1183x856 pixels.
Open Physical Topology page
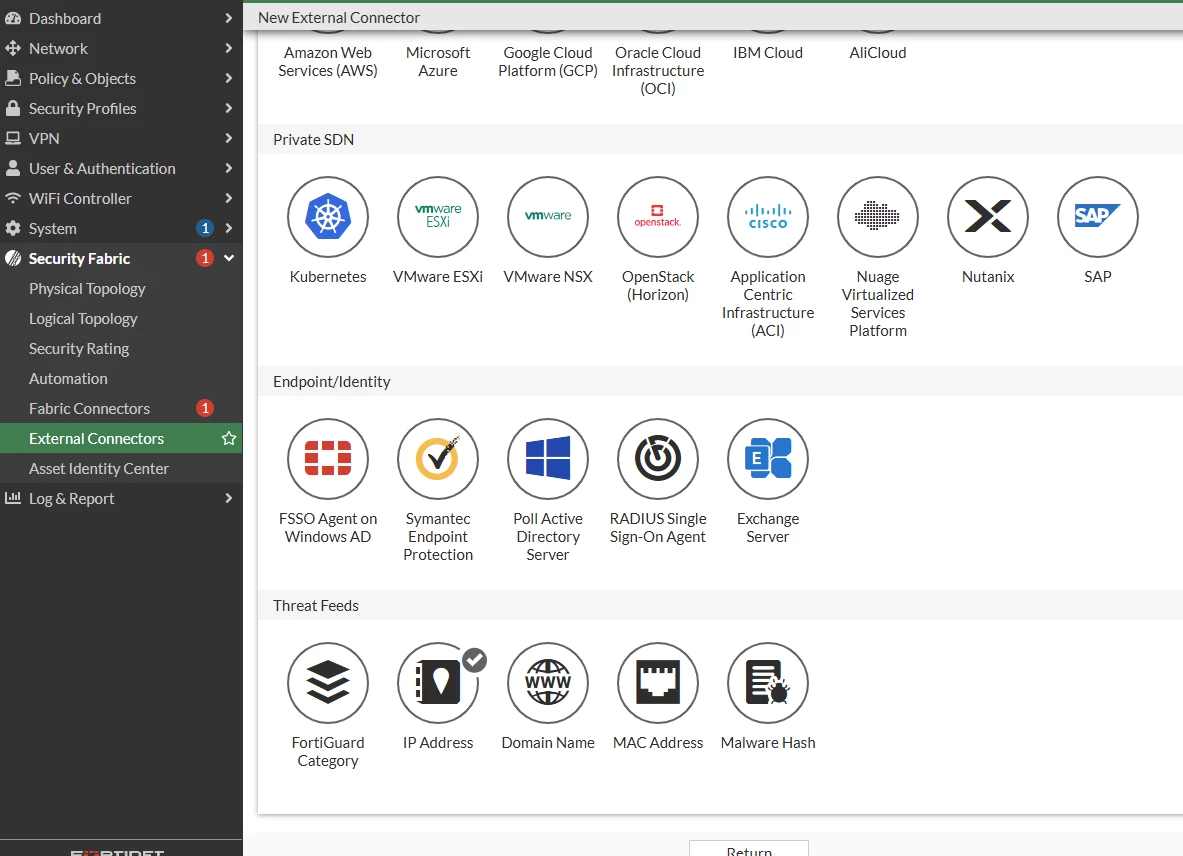(x=121, y=289)
